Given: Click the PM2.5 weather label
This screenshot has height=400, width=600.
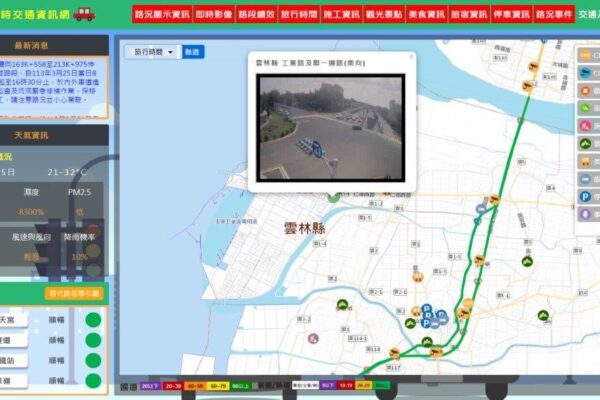Looking at the screenshot, I should click(x=79, y=192).
